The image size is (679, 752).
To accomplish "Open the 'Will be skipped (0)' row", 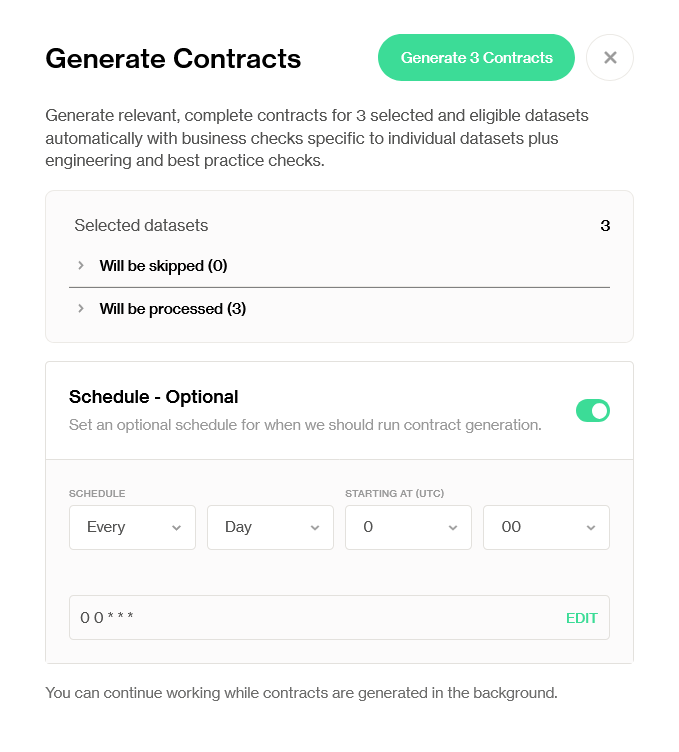I will point(164,266).
